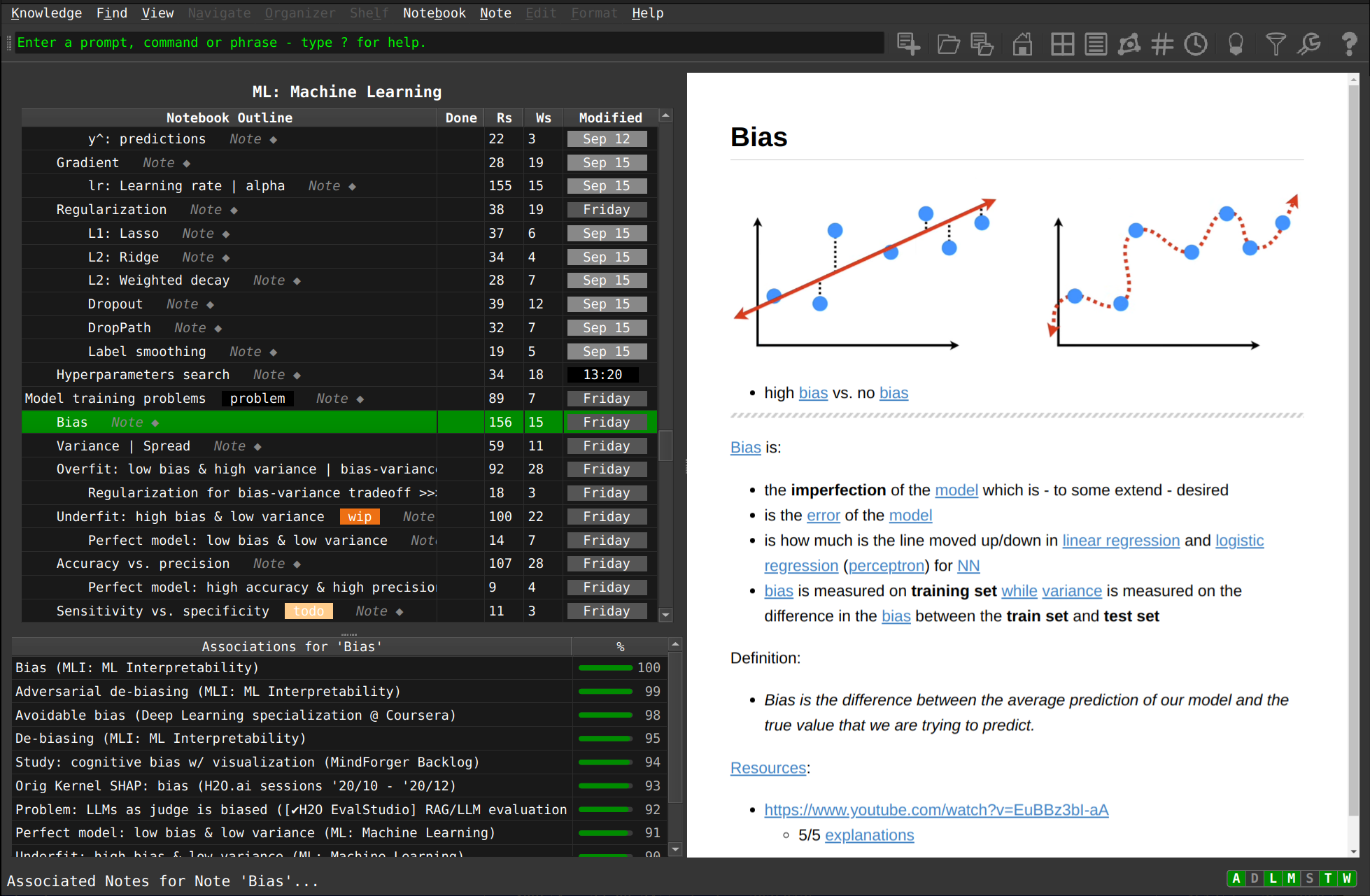This screenshot has height=896, width=1370.
Task: Click the 'explanations' link
Action: (869, 835)
